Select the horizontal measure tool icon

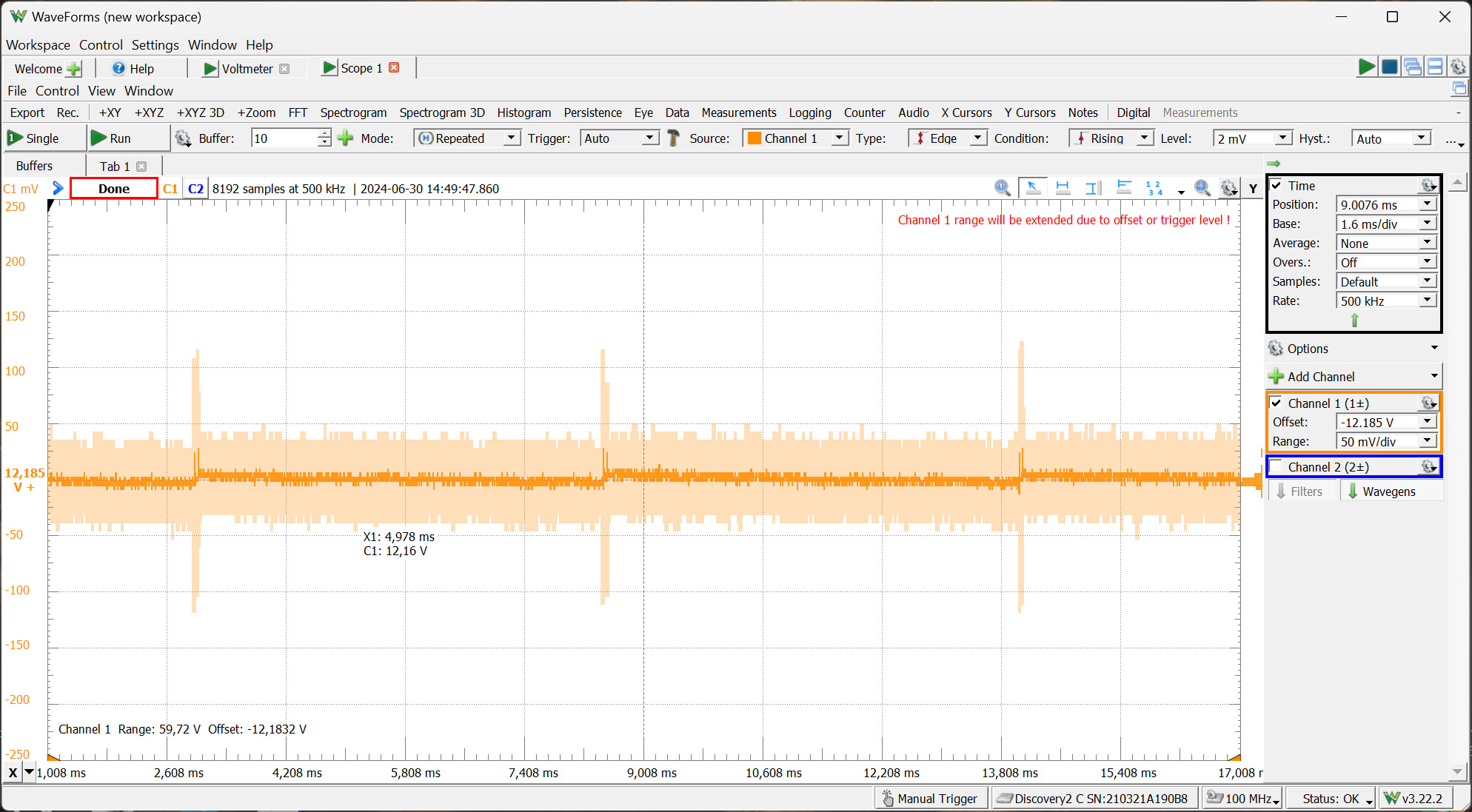coord(1063,188)
